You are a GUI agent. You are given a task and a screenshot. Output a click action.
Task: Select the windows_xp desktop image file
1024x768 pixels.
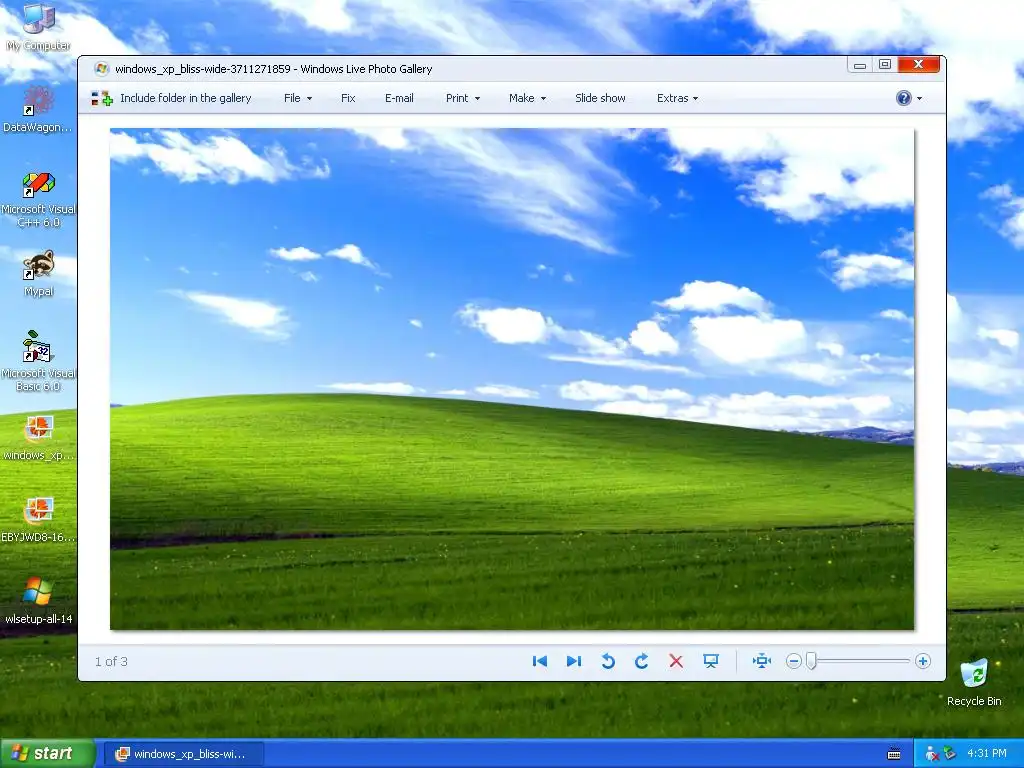click(x=38, y=438)
